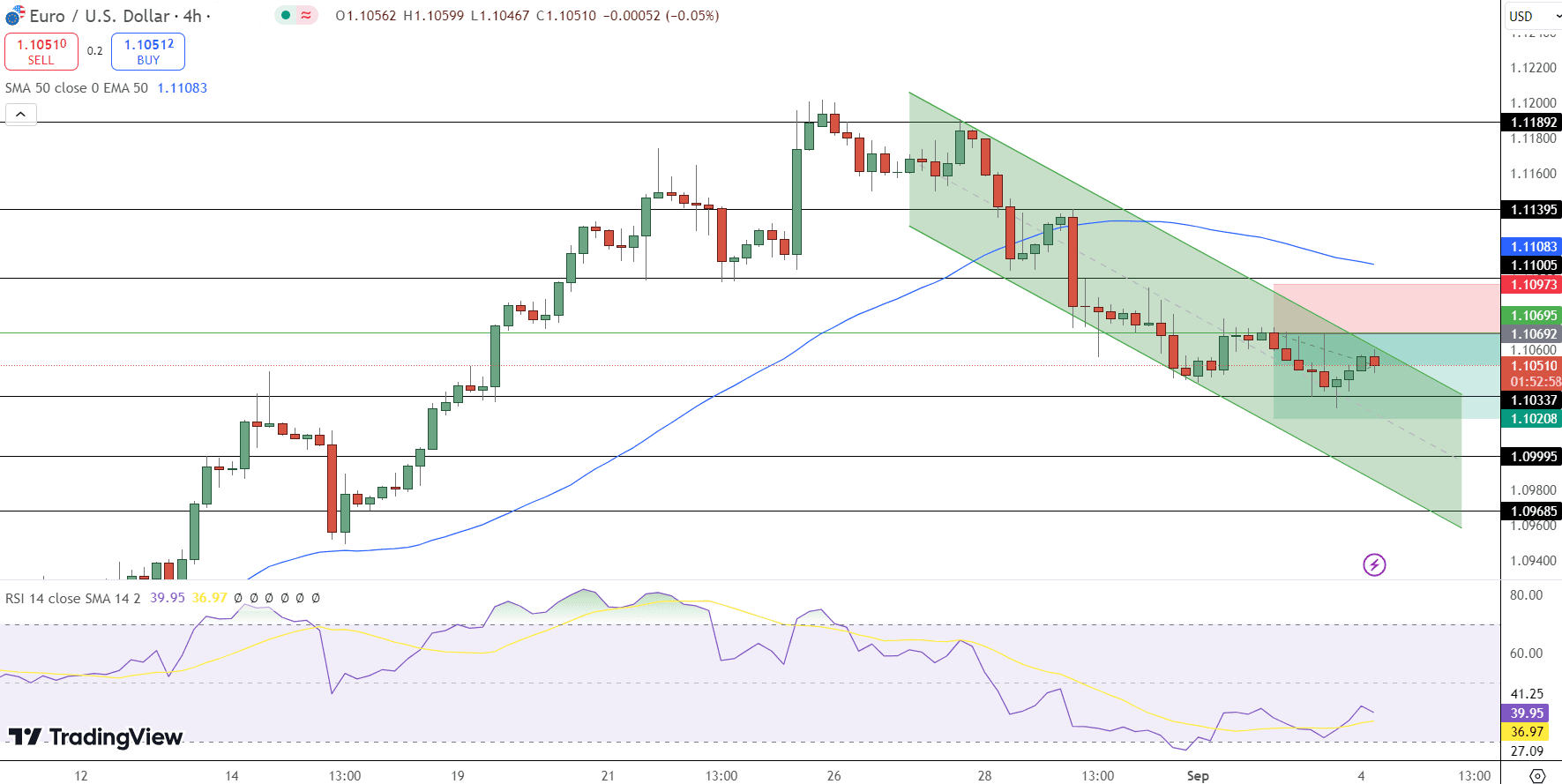
Task: Click the Euro/U.S. Dollar symbol flag icon
Action: (x=15, y=16)
